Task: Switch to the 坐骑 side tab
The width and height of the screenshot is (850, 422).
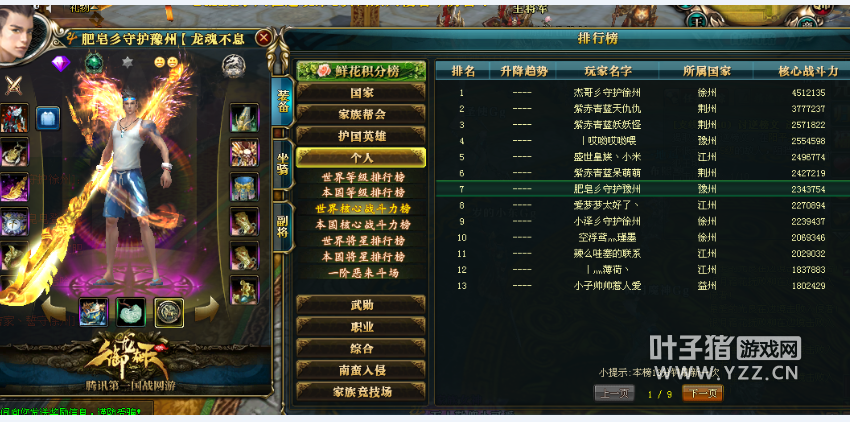Action: pyautogui.click(x=282, y=164)
